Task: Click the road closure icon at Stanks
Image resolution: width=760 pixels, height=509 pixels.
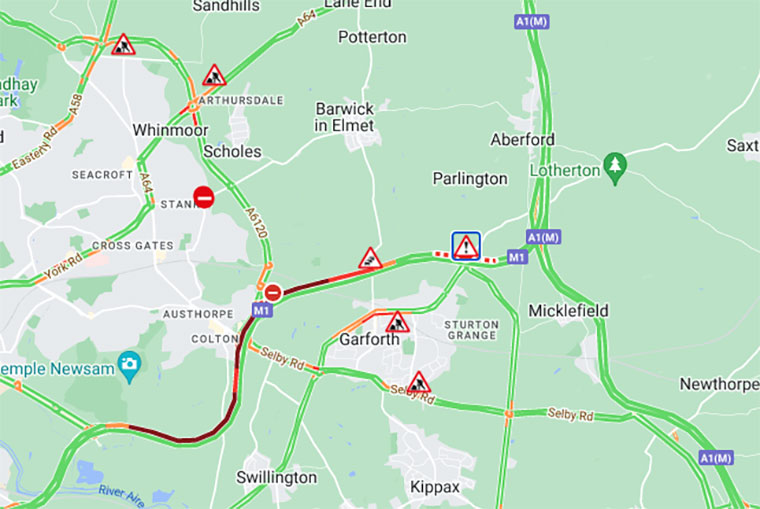Action: click(204, 197)
